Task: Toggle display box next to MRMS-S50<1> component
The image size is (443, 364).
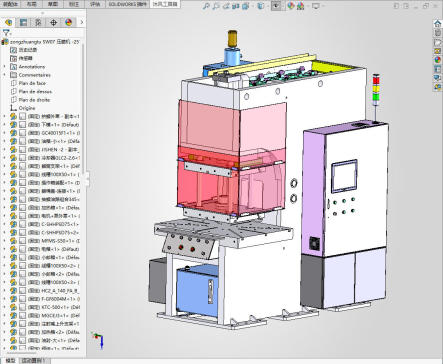Action: coord(23,241)
